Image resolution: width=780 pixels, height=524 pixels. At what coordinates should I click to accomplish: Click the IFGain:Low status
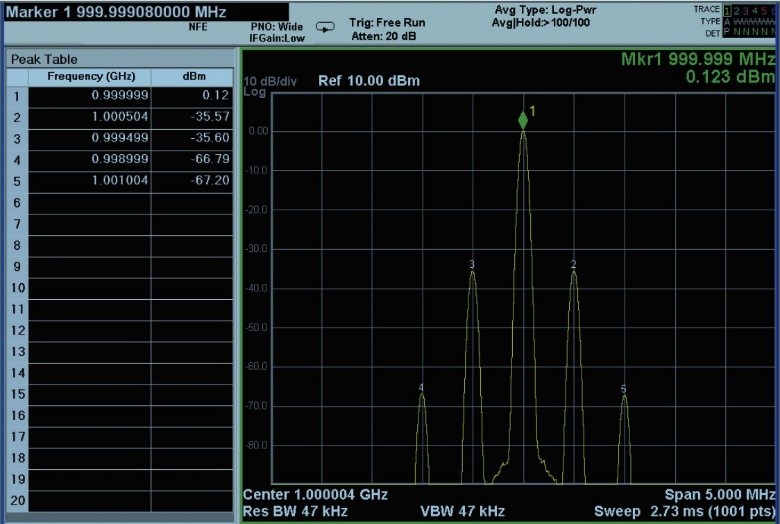[277, 38]
